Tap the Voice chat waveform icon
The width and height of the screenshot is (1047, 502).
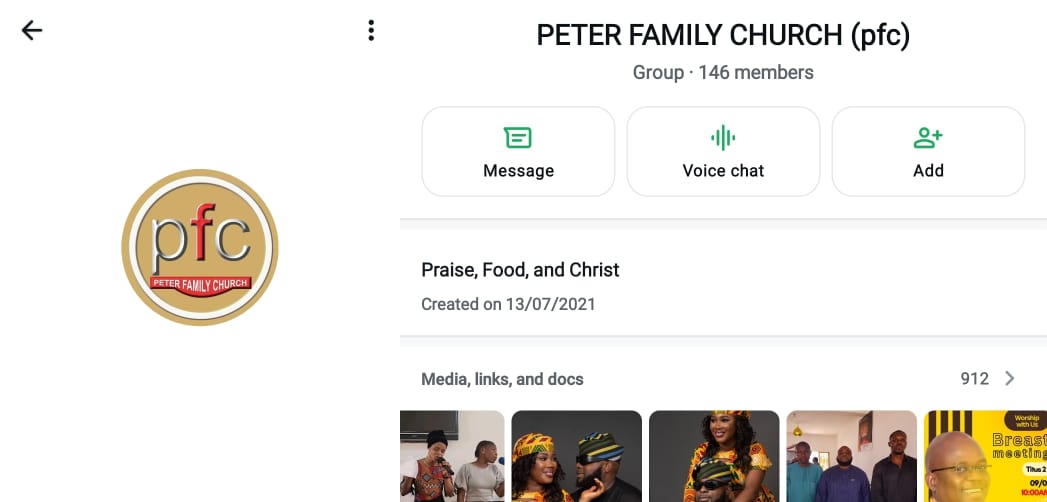[723, 138]
